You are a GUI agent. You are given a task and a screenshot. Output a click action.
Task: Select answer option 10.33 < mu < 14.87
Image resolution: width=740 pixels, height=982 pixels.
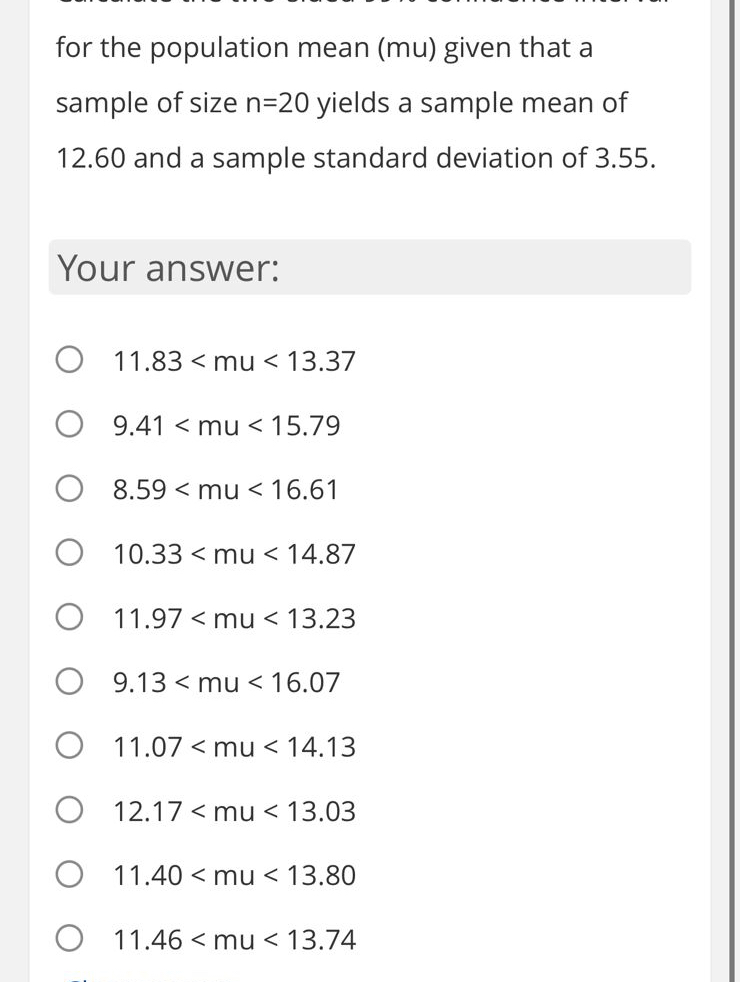234,554
